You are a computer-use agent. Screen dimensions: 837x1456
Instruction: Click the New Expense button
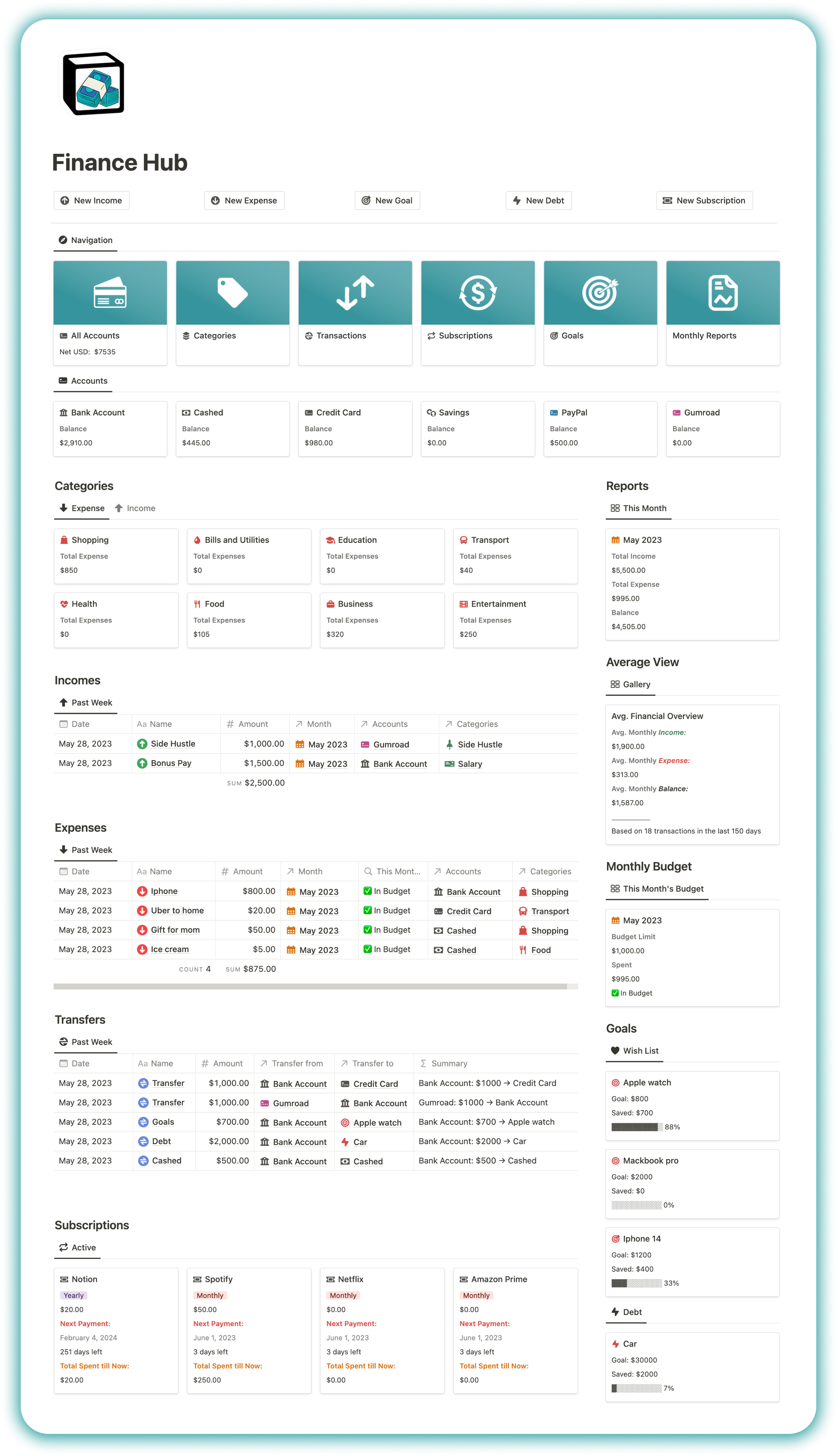[244, 201]
